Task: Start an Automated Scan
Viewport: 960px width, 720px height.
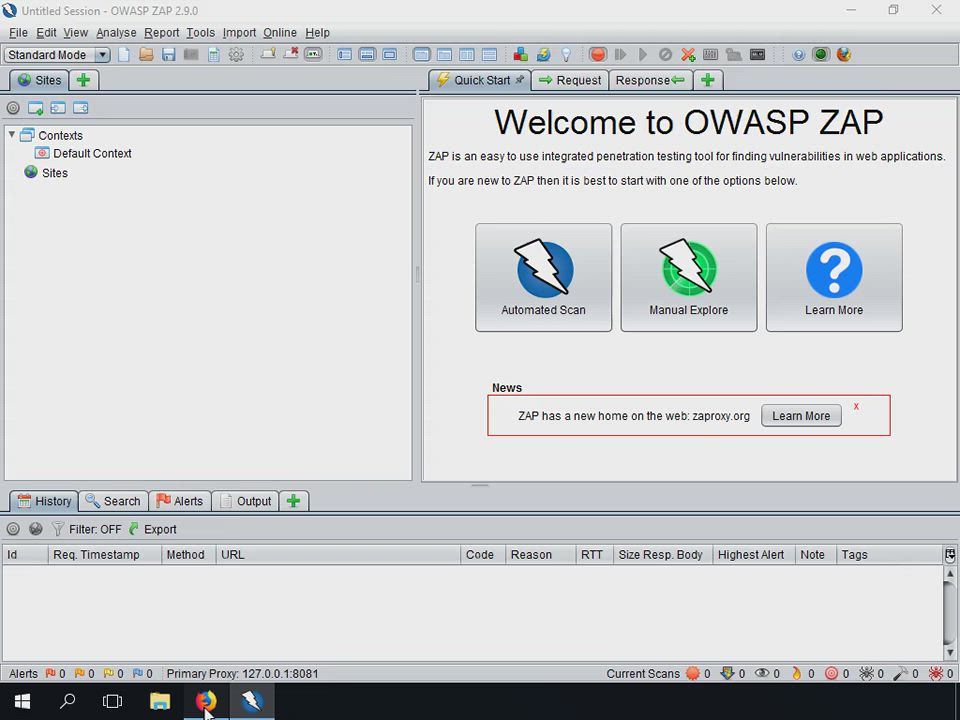Action: pos(544,277)
